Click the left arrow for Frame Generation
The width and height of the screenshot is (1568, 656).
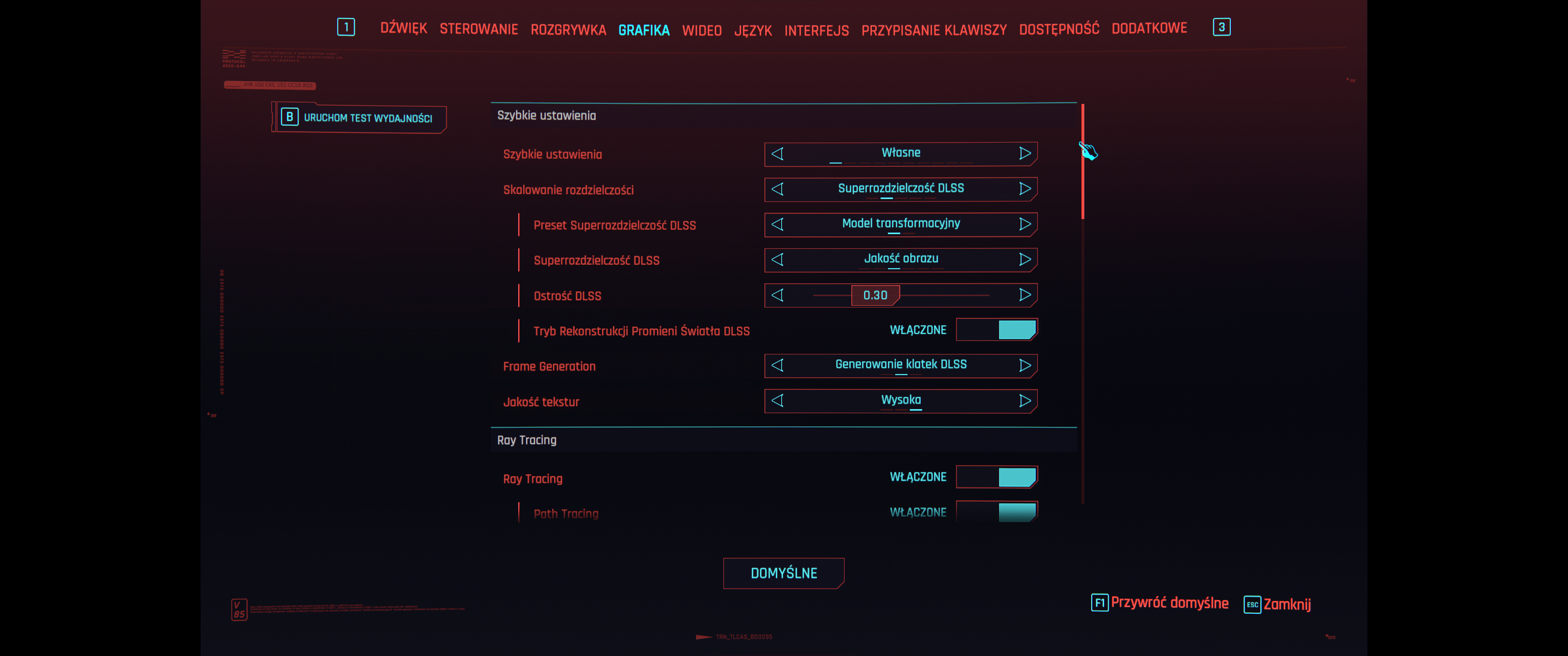(x=777, y=365)
